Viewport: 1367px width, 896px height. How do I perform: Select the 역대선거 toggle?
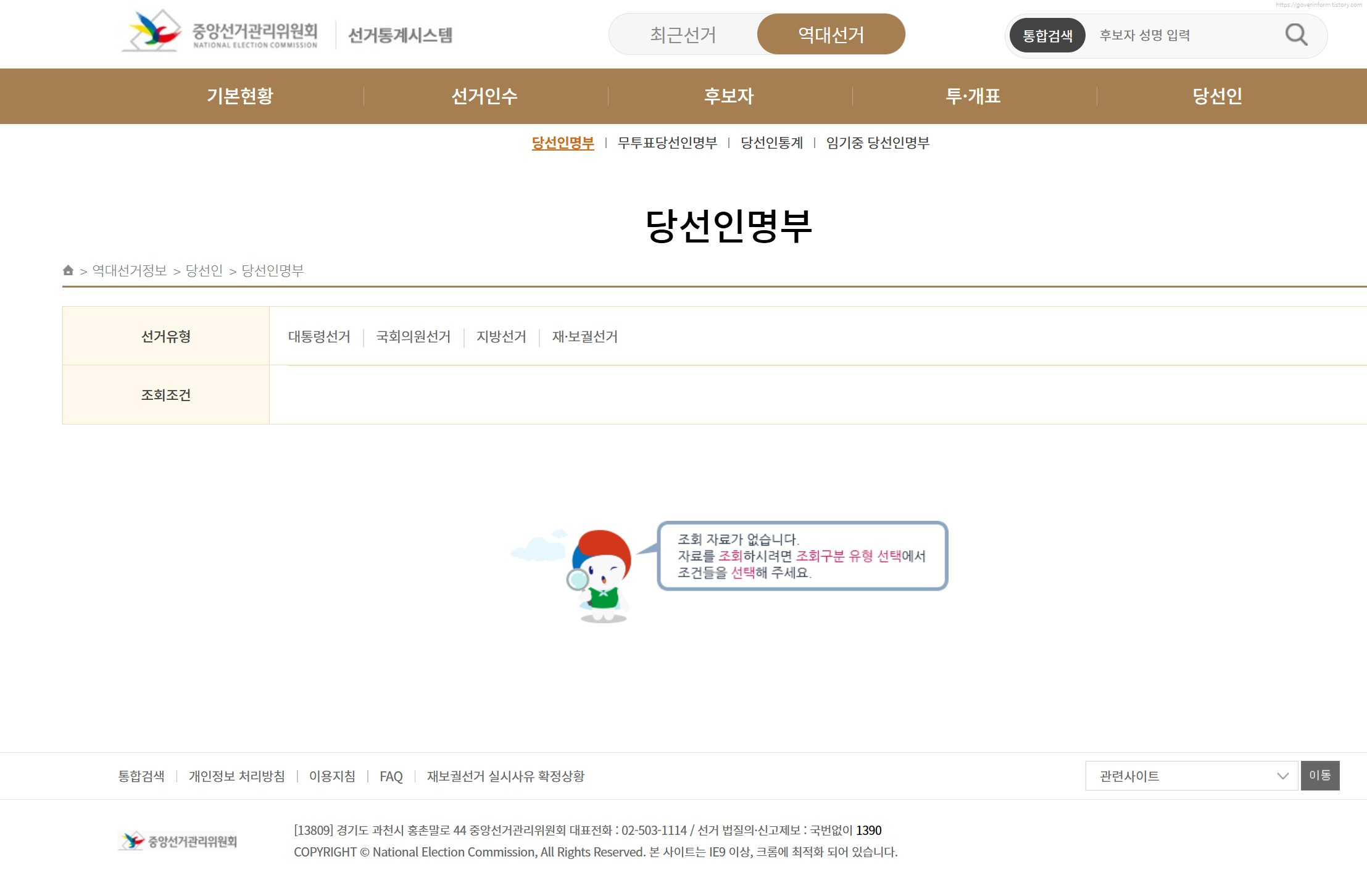(x=831, y=35)
